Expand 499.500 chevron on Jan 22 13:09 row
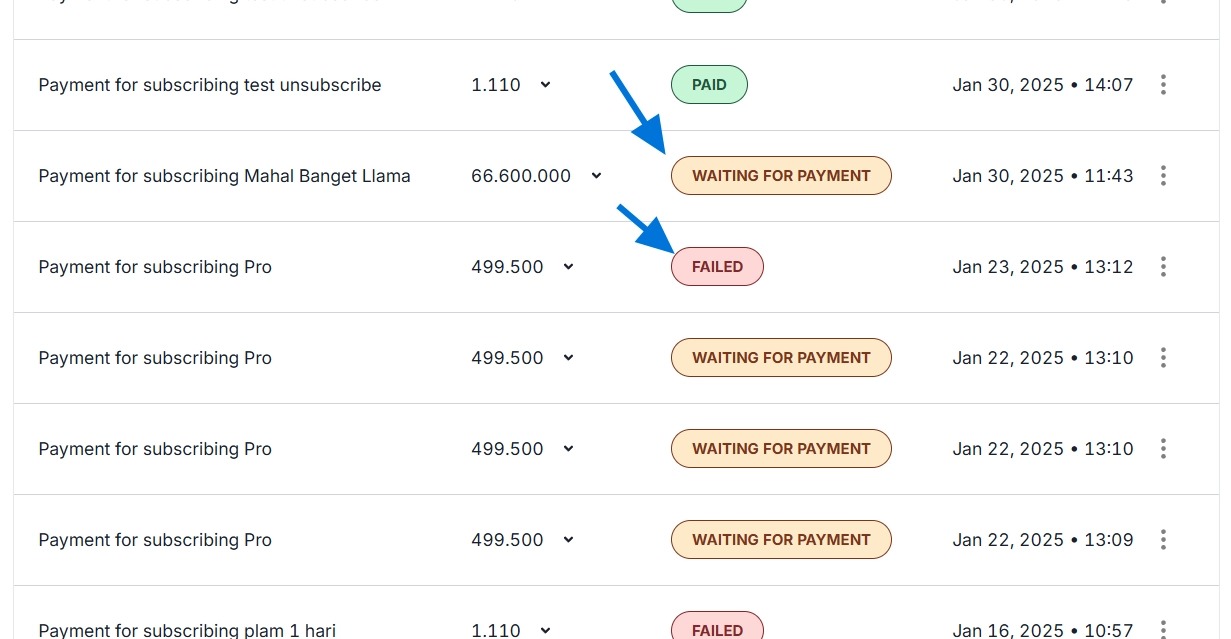This screenshot has height=639, width=1231. pyautogui.click(x=568, y=540)
